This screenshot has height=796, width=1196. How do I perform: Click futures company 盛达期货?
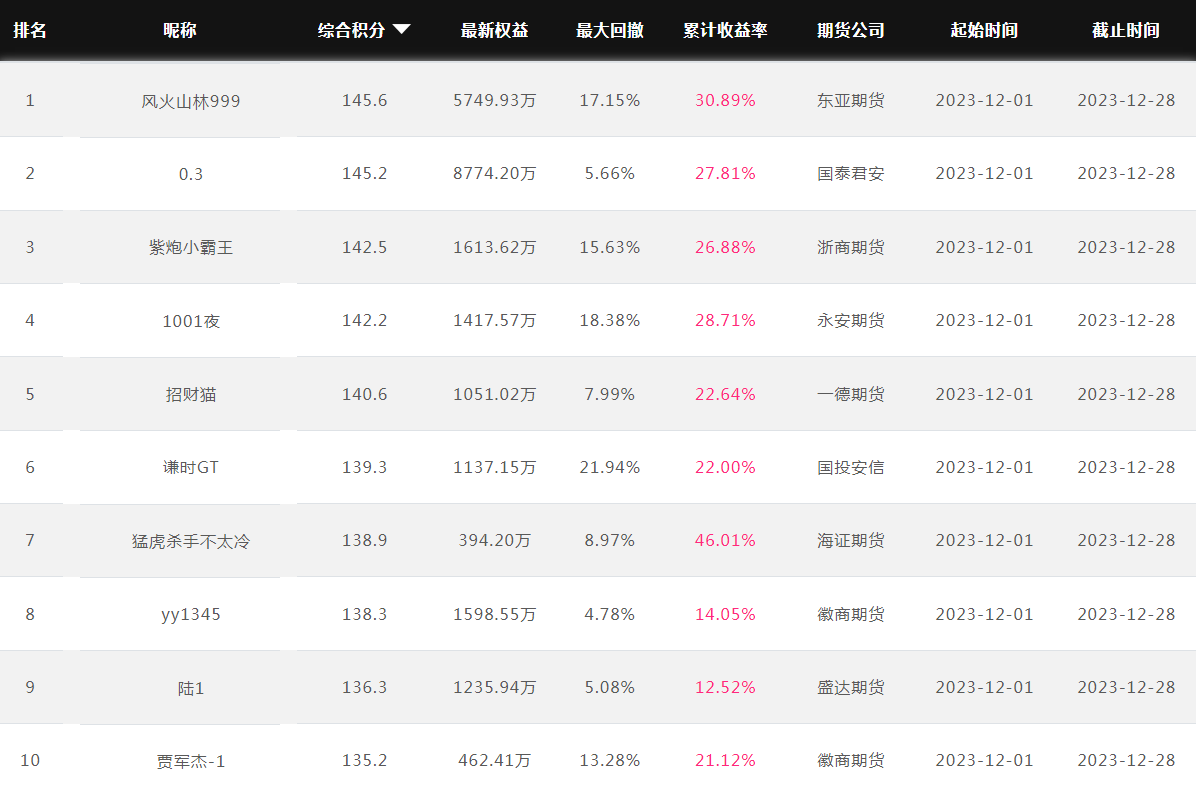click(x=850, y=687)
